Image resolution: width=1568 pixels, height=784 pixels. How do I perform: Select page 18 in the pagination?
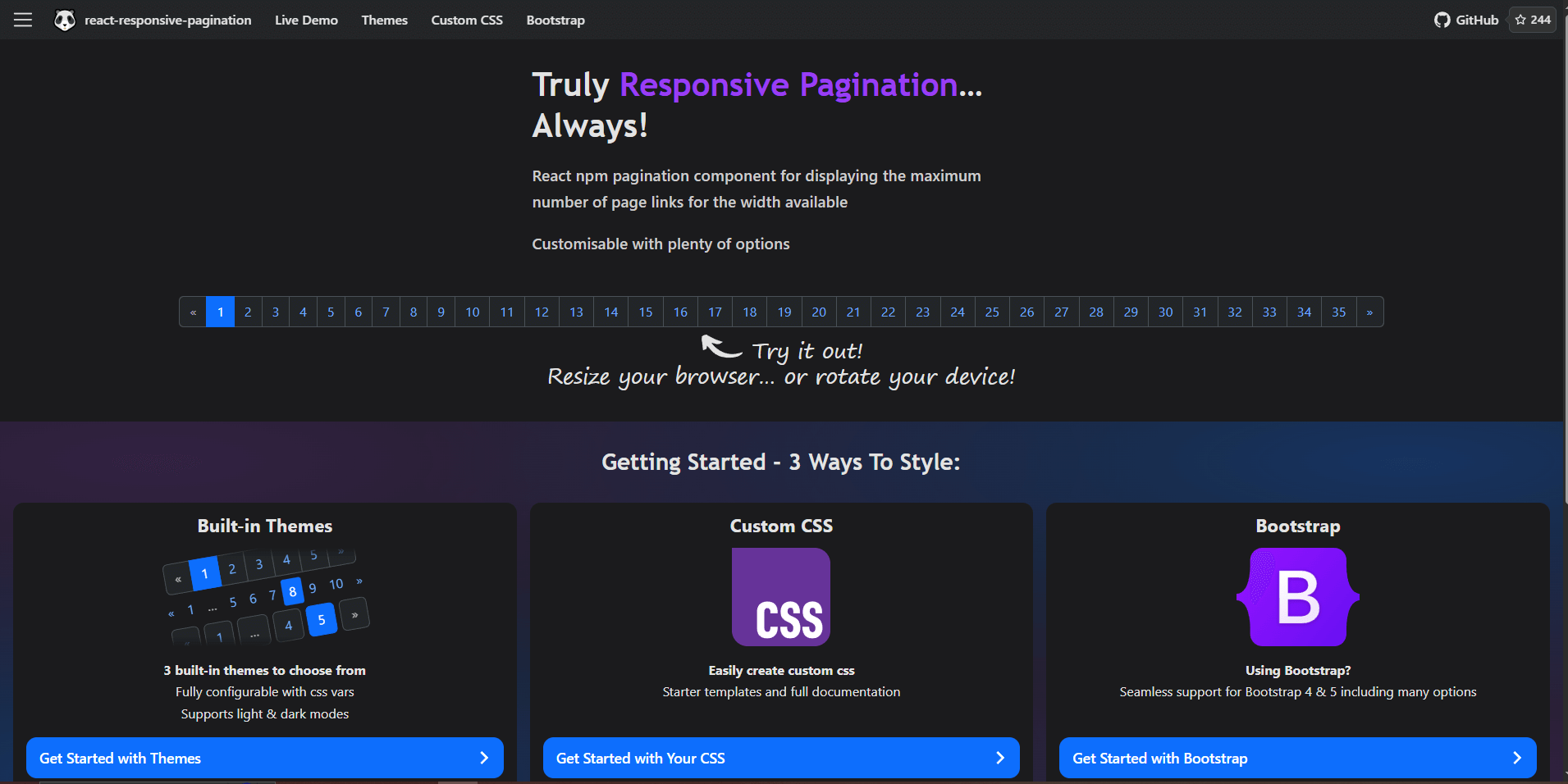tap(749, 312)
